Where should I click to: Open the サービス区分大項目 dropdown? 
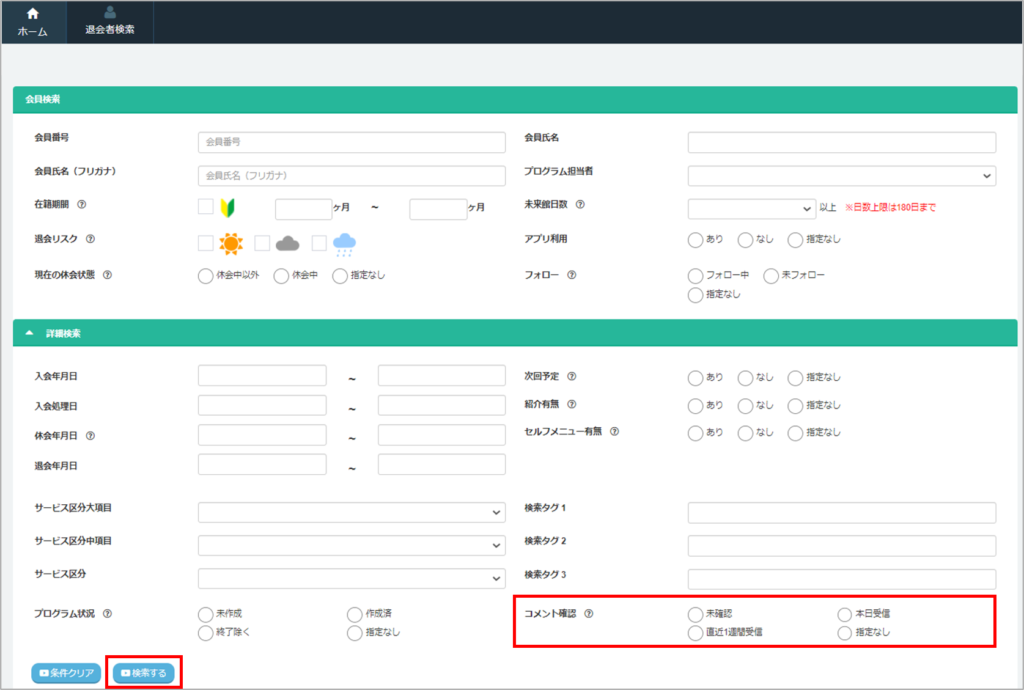click(351, 513)
